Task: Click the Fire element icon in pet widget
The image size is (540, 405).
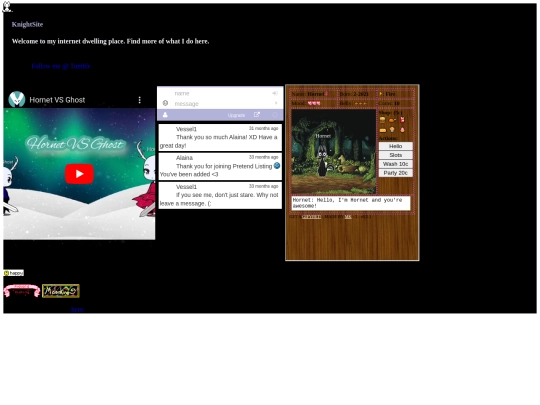Action: click(381, 94)
